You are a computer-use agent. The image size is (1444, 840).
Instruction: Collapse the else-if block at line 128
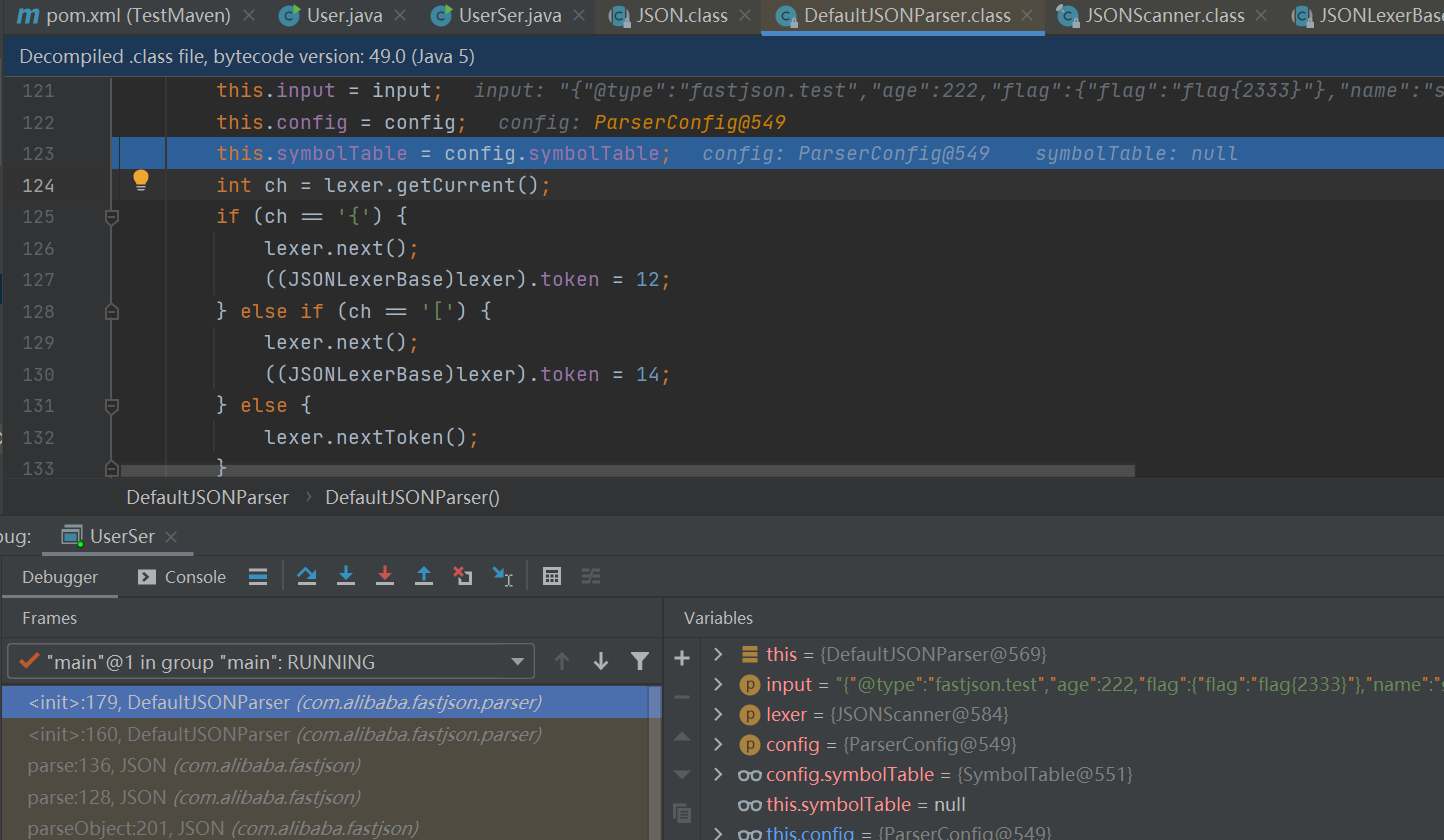coord(112,311)
